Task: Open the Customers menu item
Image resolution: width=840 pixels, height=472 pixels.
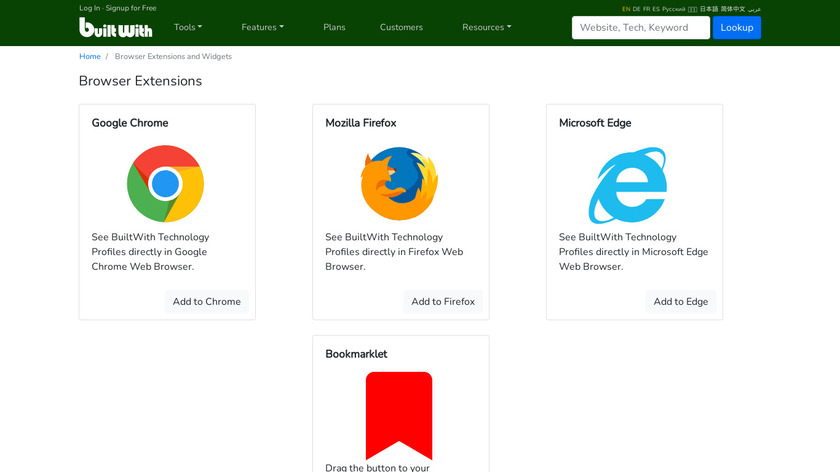Action: pyautogui.click(x=401, y=27)
